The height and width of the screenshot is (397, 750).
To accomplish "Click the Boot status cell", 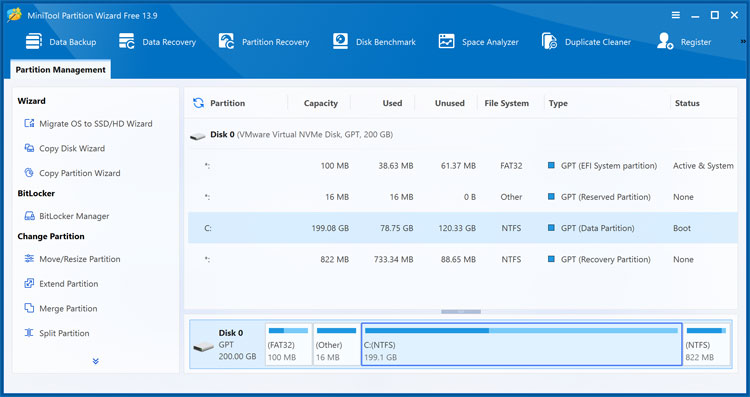I will pos(682,228).
